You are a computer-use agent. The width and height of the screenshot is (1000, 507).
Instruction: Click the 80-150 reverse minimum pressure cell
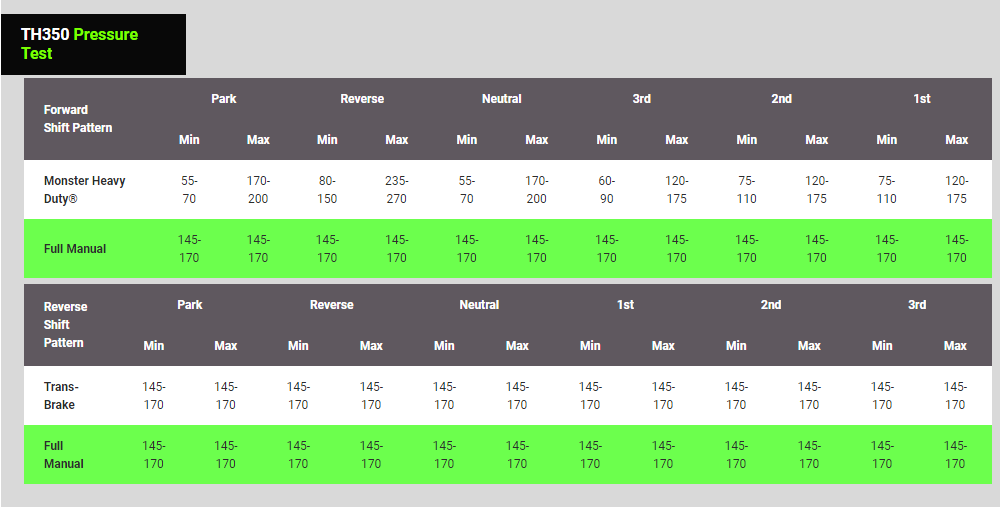click(x=327, y=190)
